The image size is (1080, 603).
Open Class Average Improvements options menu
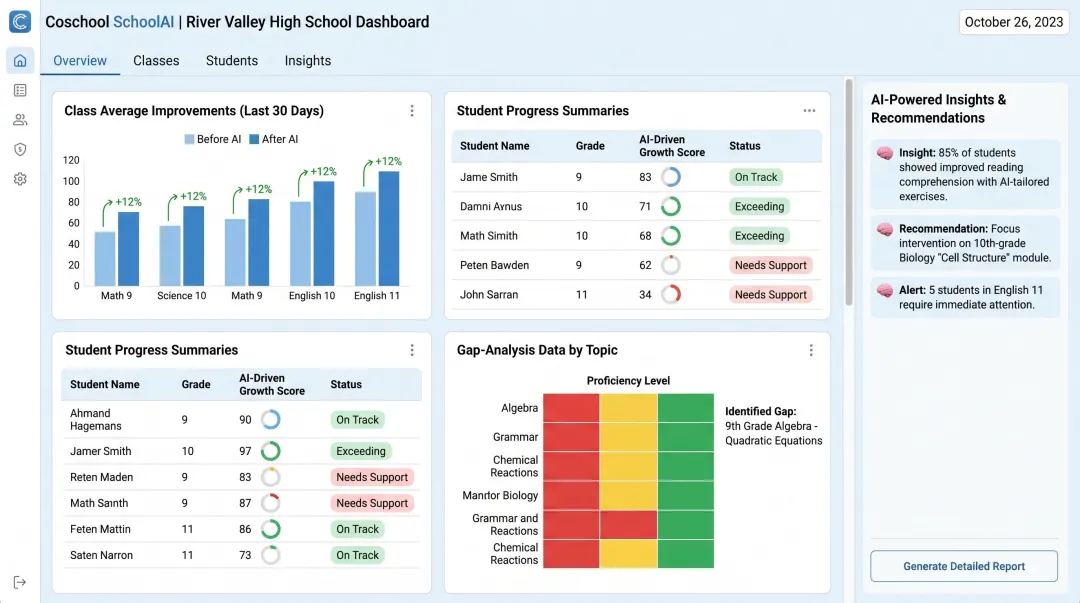pos(412,111)
